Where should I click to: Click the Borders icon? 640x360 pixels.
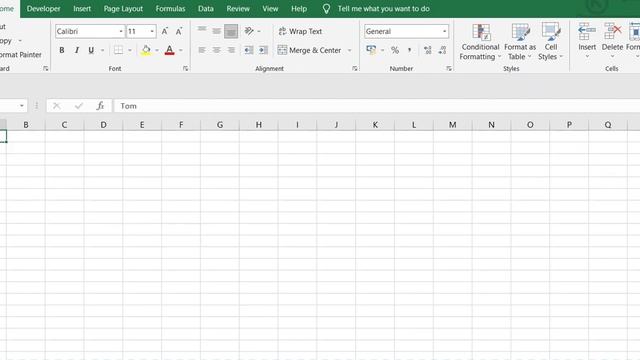118,50
